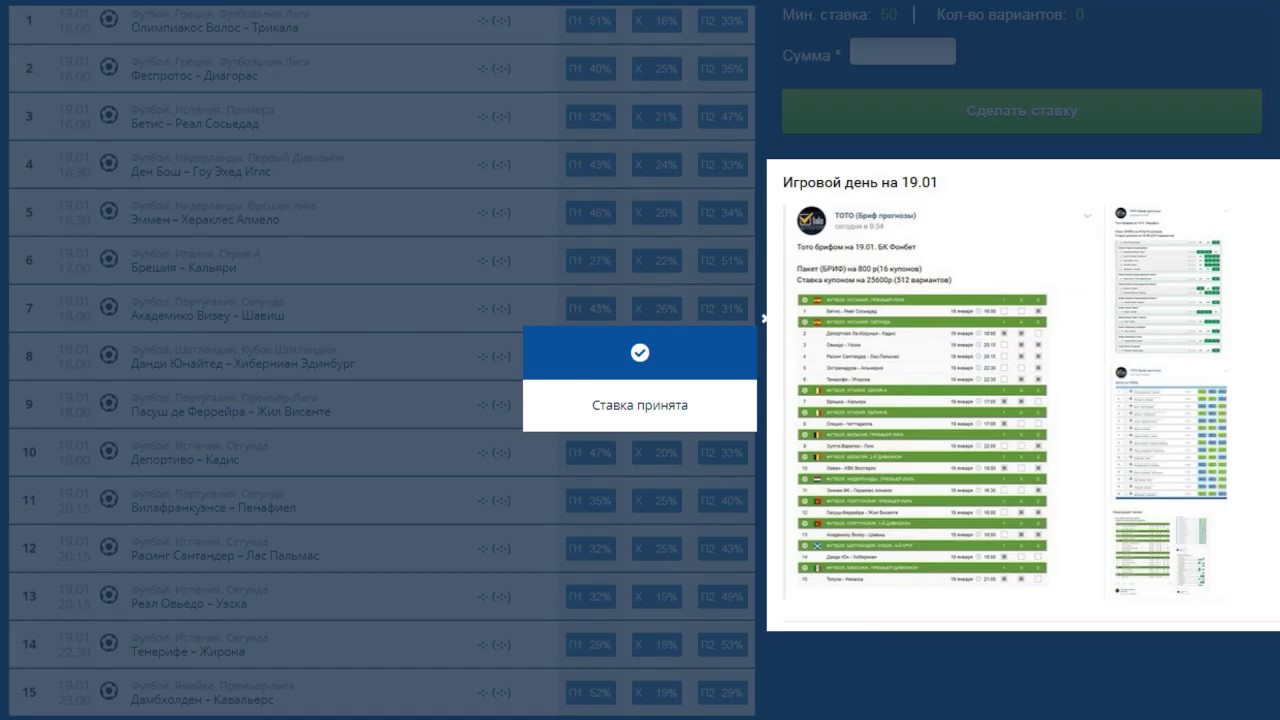Image resolution: width=1280 pixels, height=720 pixels.
Task: Click match name Бетис – Реал Сосьедад
Action: point(195,124)
